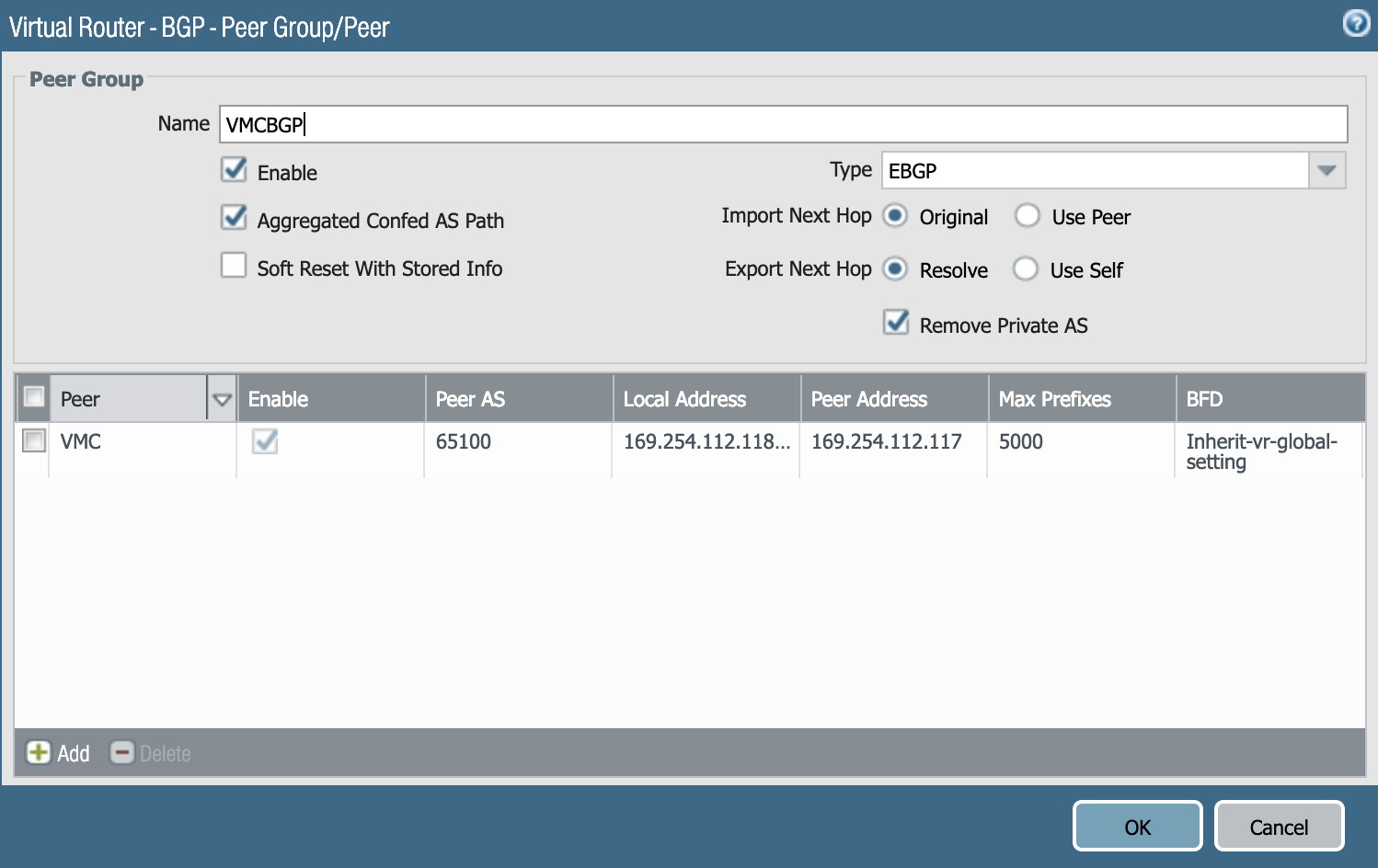Expand the Peer column header dropdown

(222, 399)
